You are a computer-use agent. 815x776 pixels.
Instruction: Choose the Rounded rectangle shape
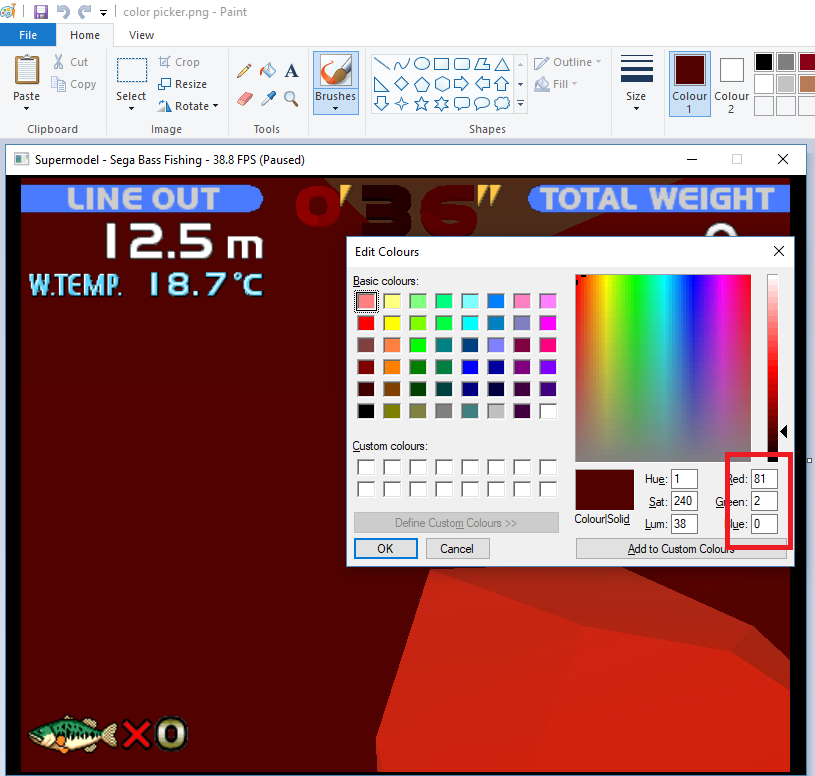tap(462, 64)
